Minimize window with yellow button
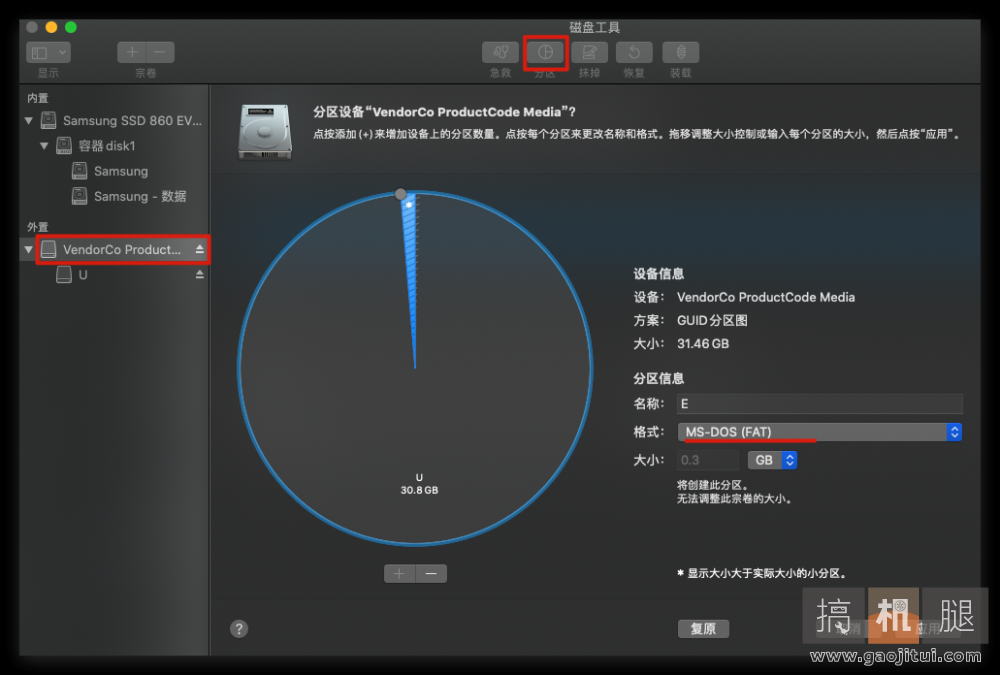The height and width of the screenshot is (675, 1000). pos(52,27)
